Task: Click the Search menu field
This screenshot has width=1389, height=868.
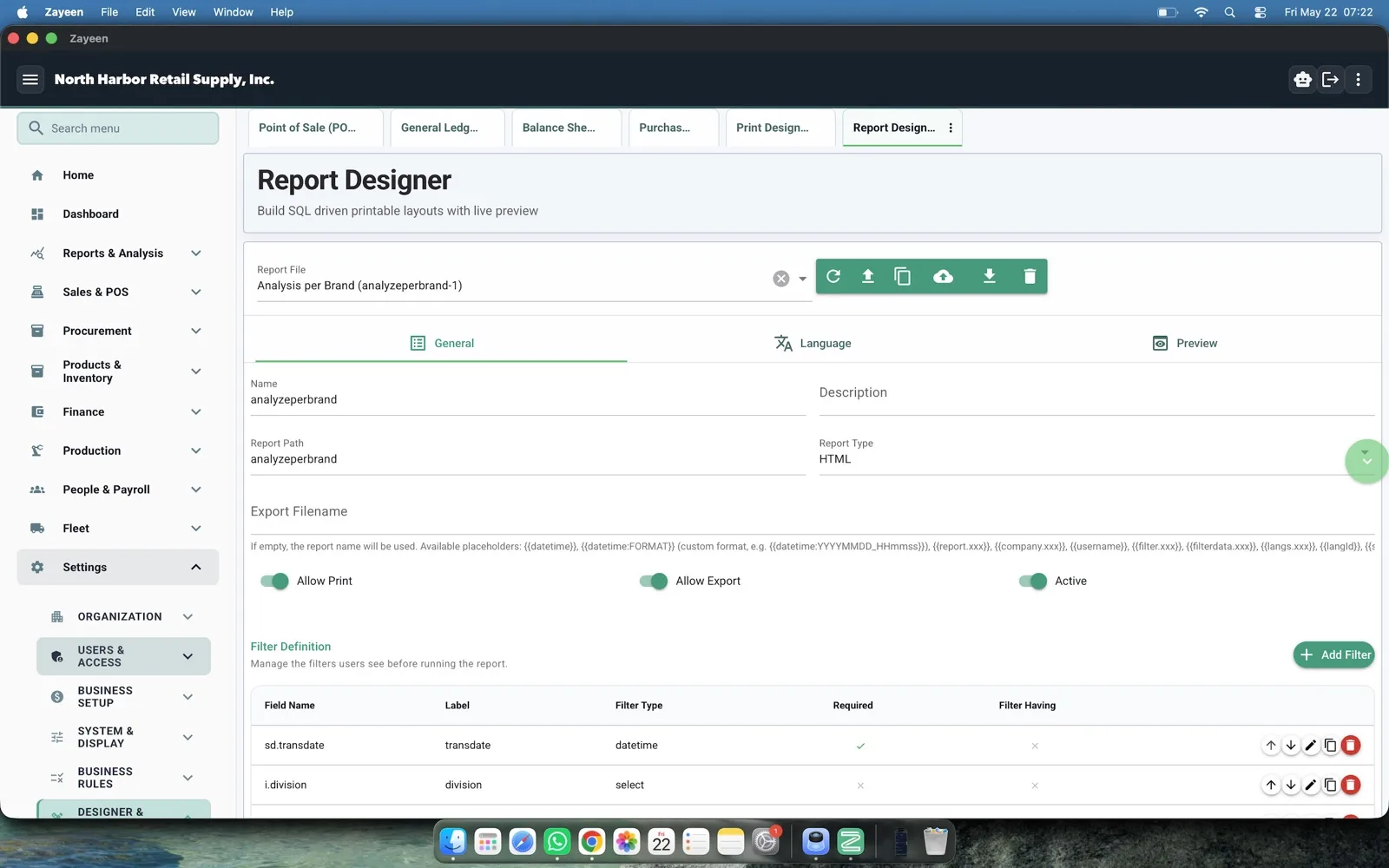Action: coord(118,128)
